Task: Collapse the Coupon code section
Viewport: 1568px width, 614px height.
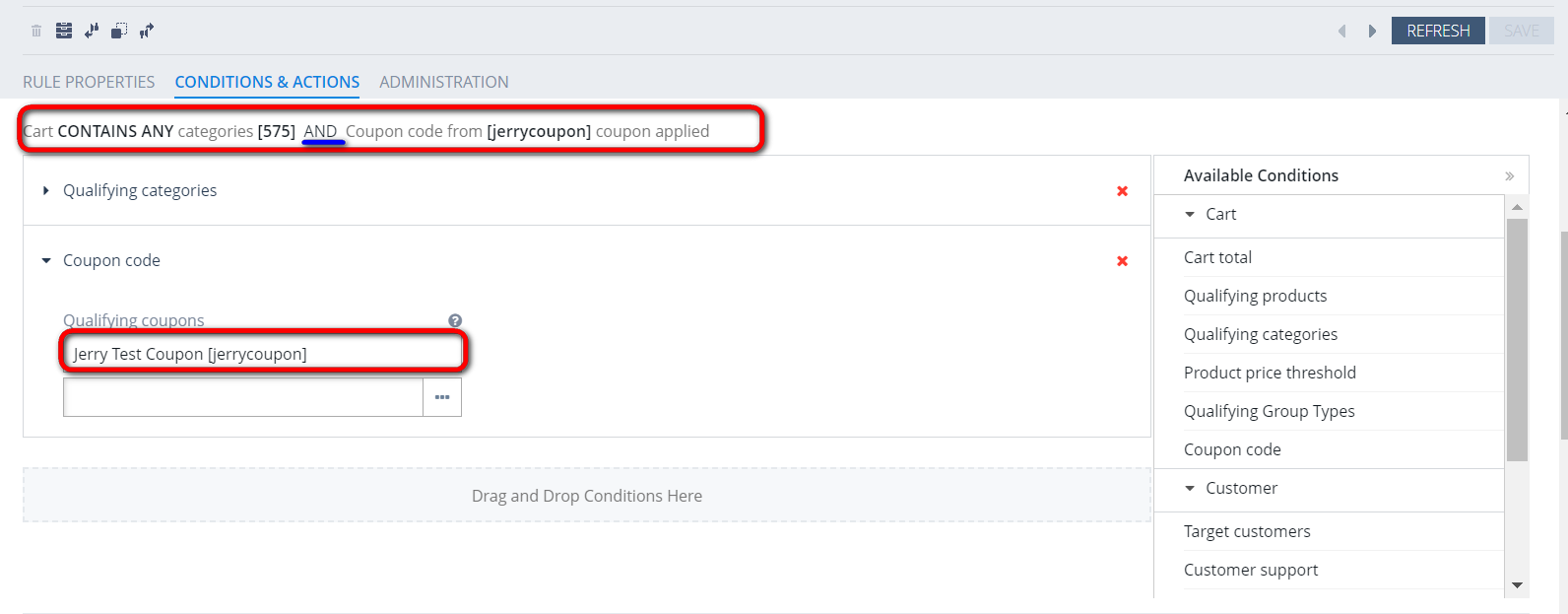Action: pos(46,261)
